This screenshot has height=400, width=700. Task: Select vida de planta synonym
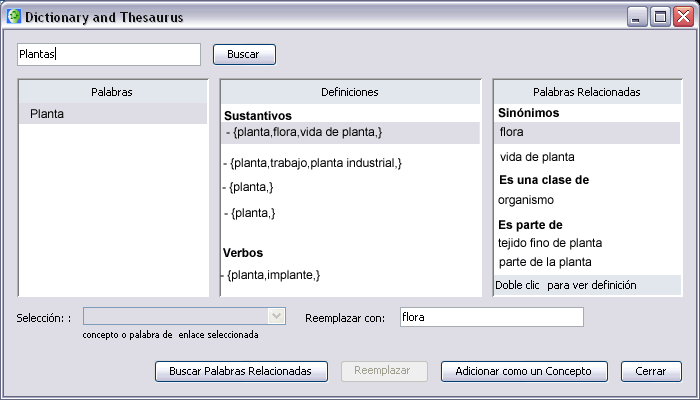(x=537, y=157)
